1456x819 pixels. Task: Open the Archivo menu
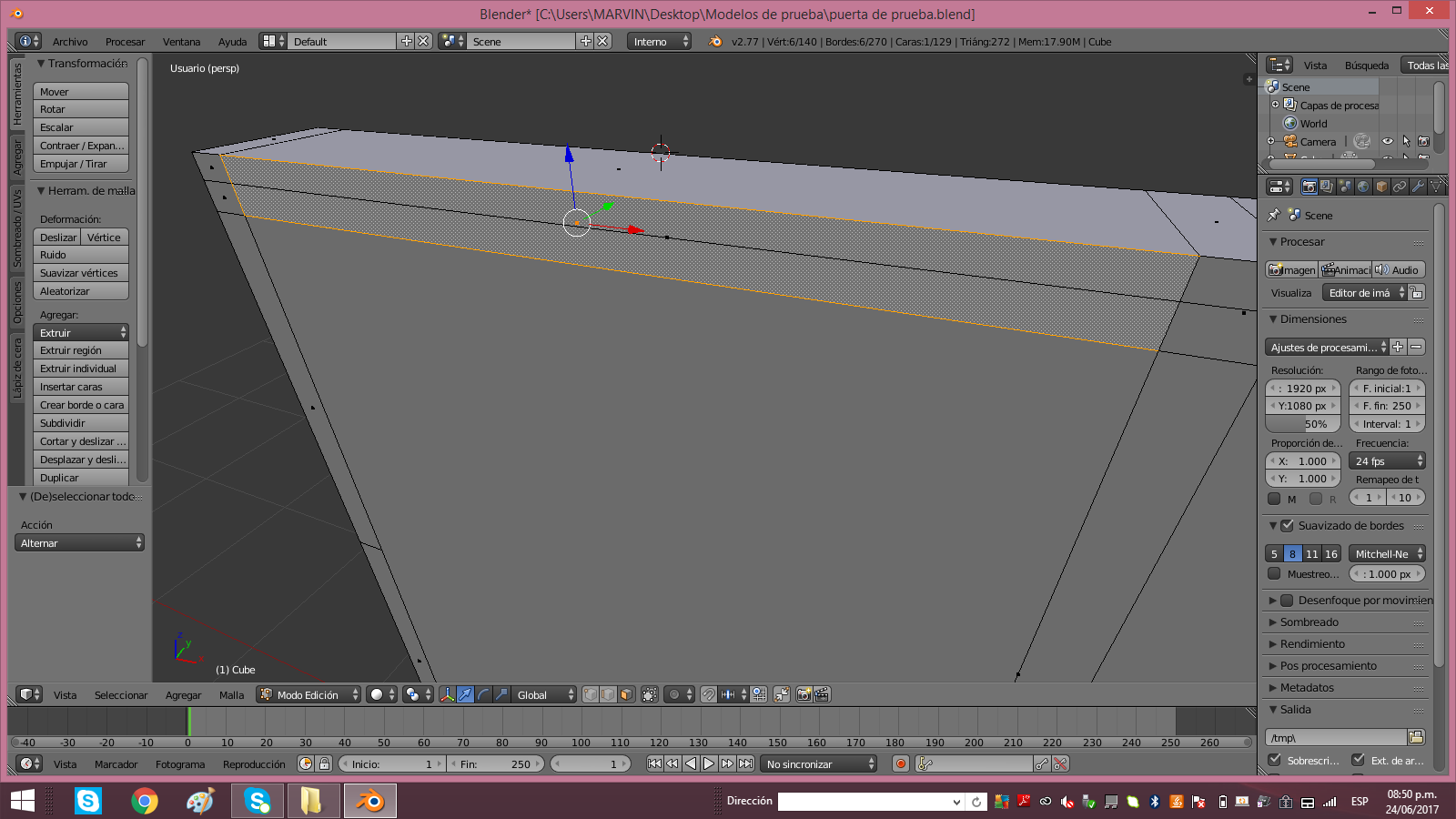pyautogui.click(x=70, y=42)
